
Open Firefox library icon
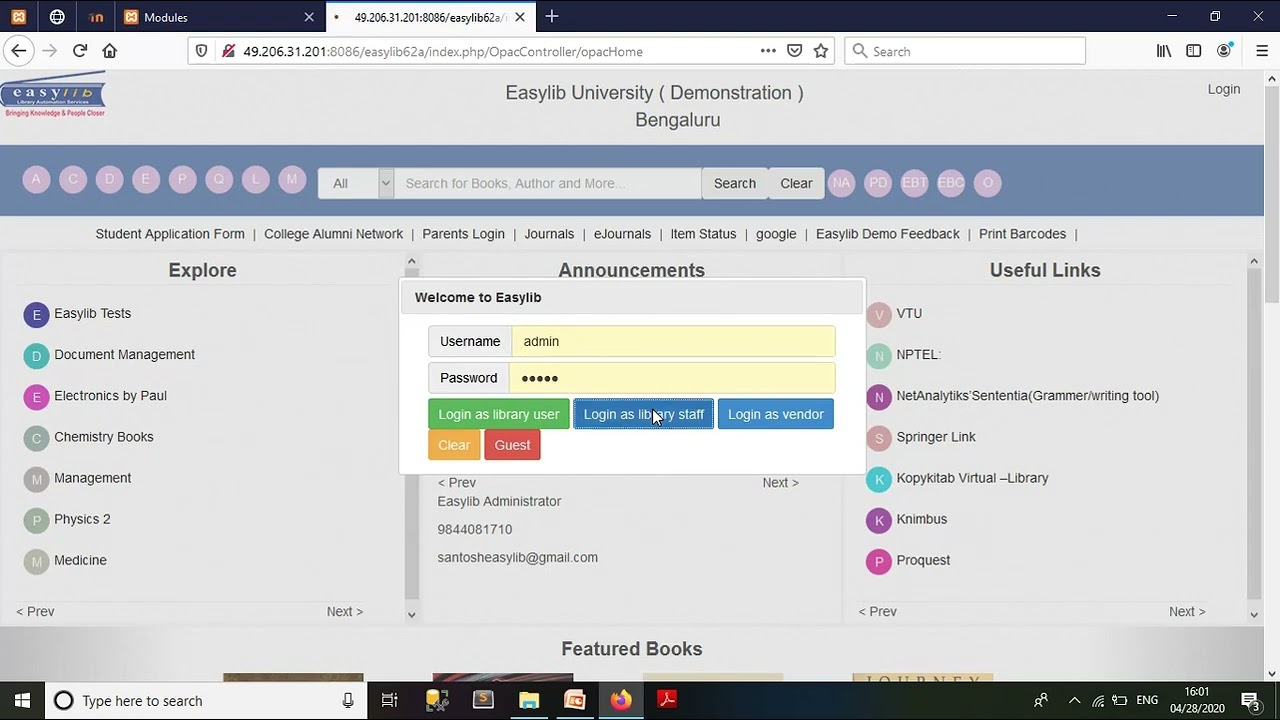click(1164, 51)
